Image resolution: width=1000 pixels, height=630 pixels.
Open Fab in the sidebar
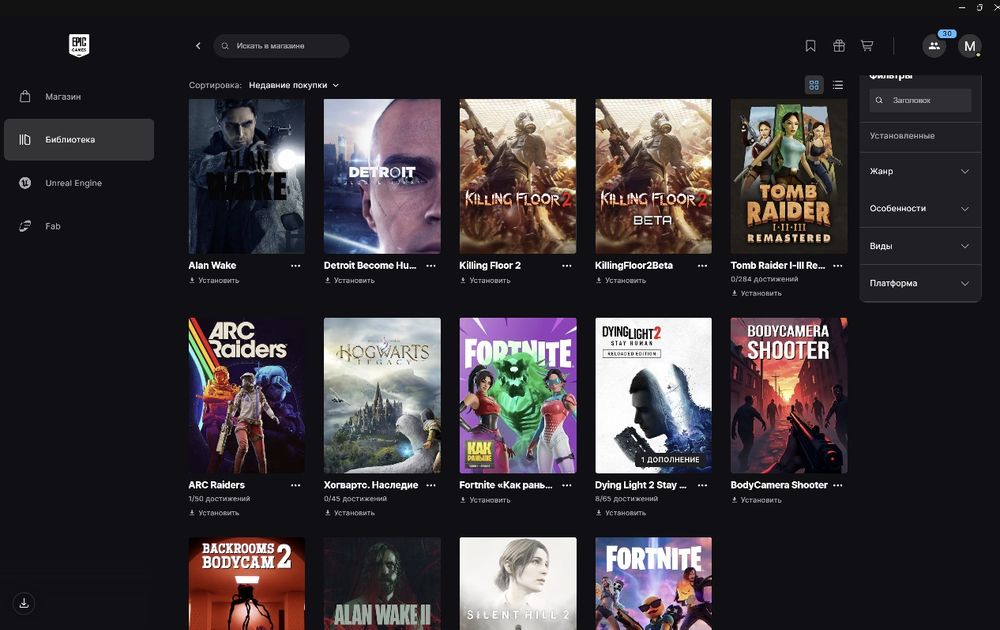pyautogui.click(x=79, y=226)
